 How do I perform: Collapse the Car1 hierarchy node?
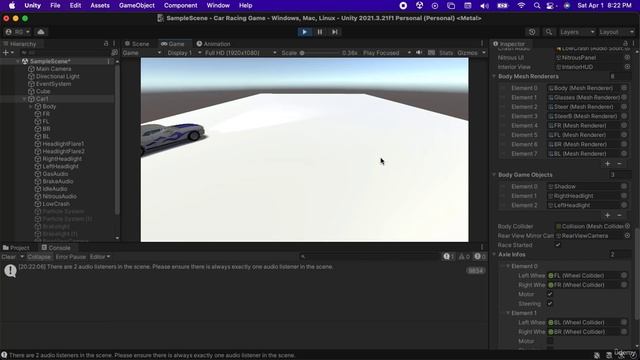coord(24,99)
